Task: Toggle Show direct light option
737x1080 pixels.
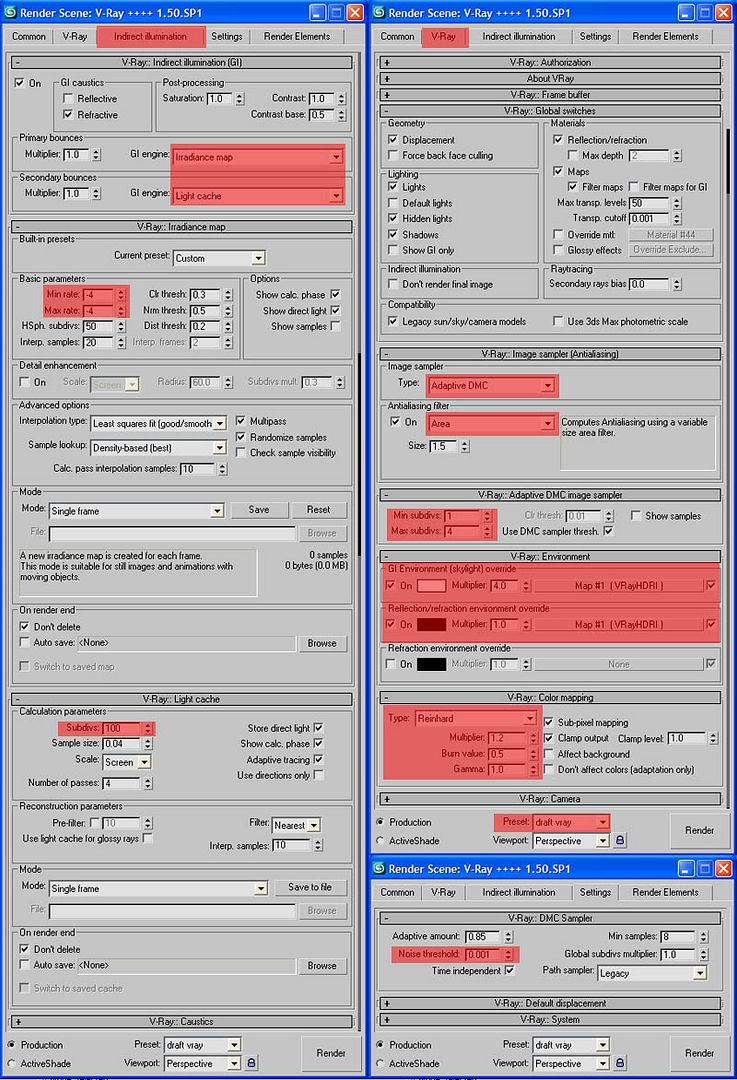Action: point(335,311)
